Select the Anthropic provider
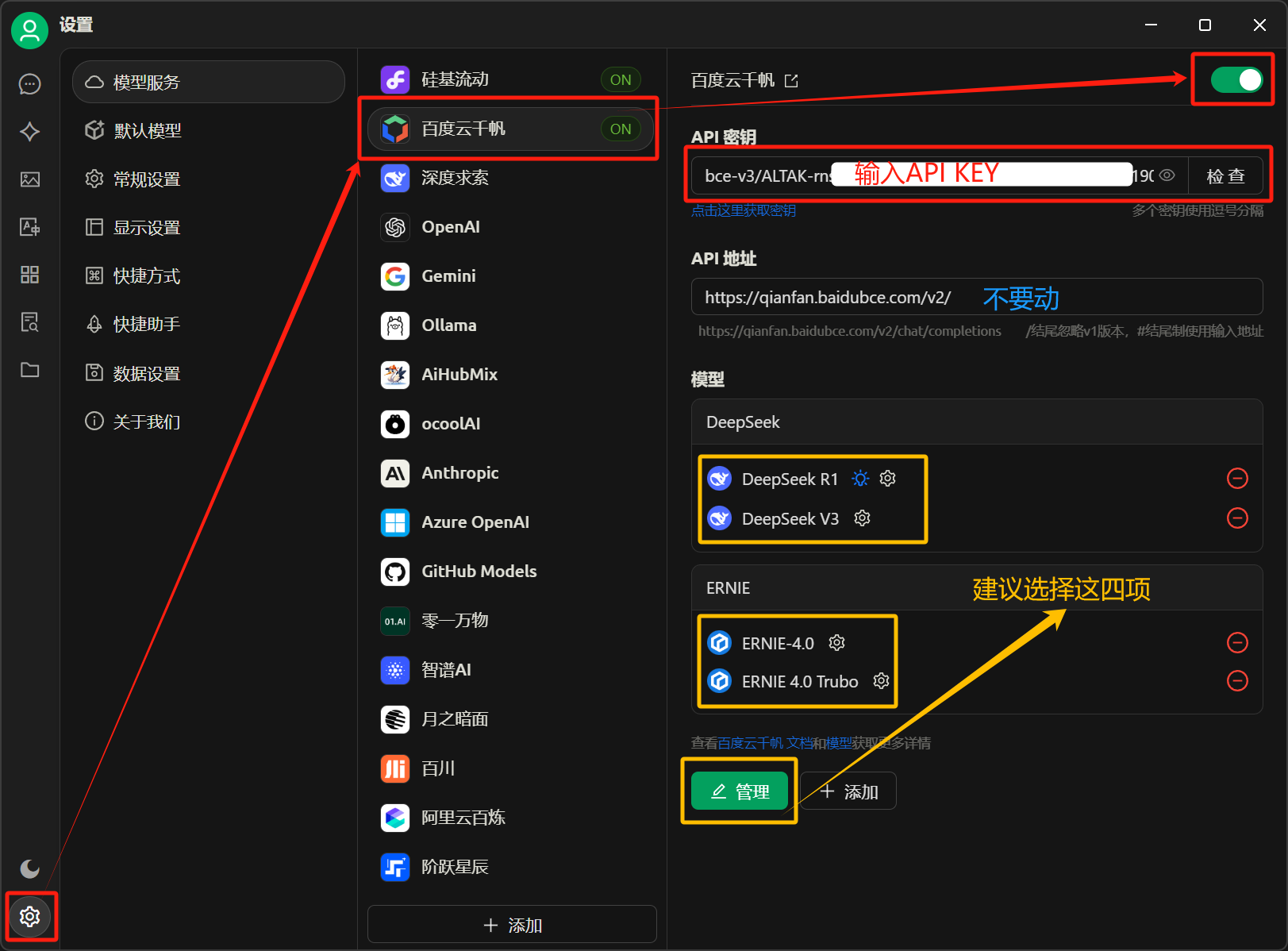Viewport: 1288px width, 951px height. (511, 473)
